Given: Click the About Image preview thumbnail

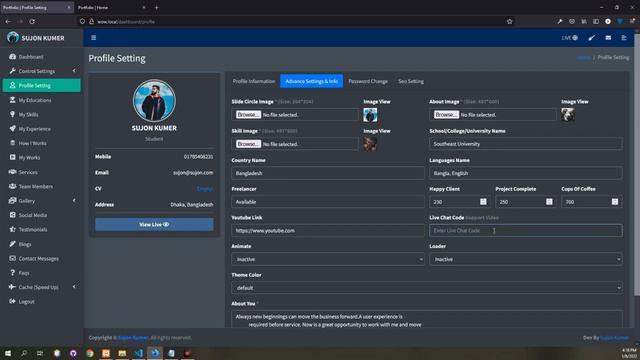Looking at the screenshot, I should coord(568,115).
